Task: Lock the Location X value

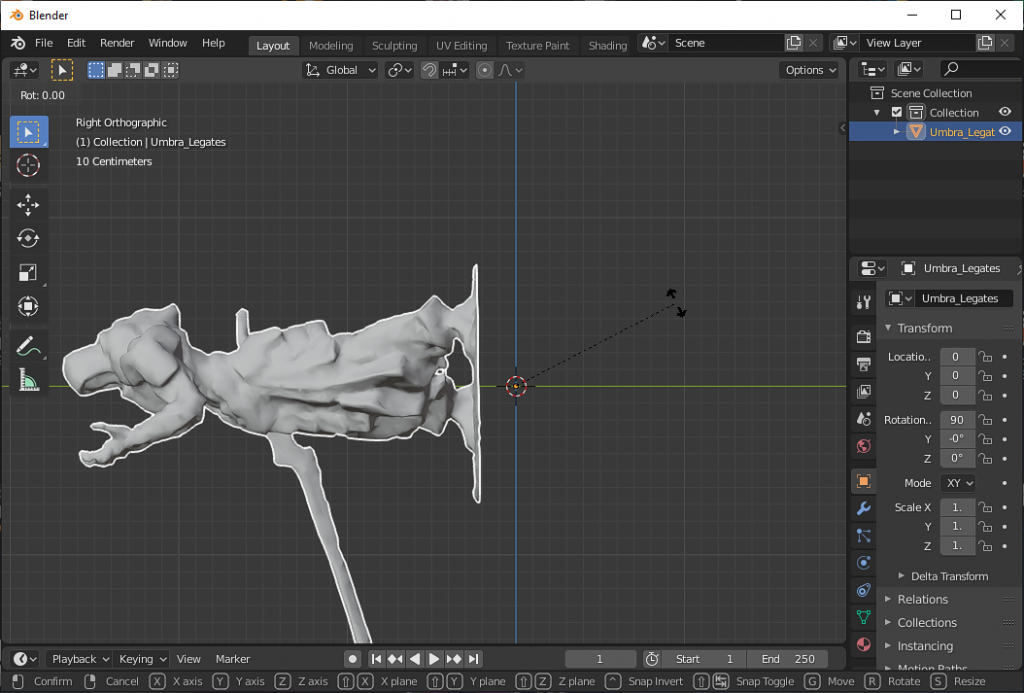Action: click(x=983, y=356)
